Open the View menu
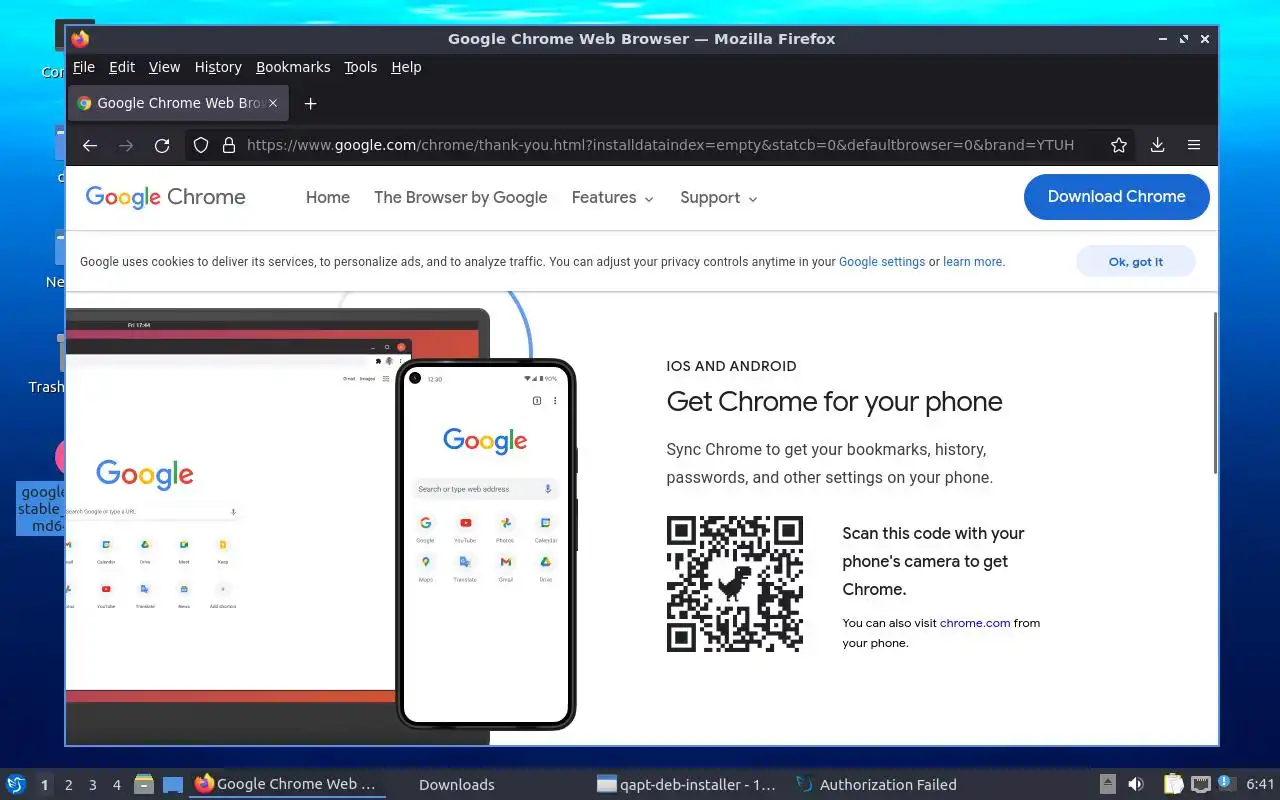Image resolution: width=1280 pixels, height=800 pixels. (164, 67)
